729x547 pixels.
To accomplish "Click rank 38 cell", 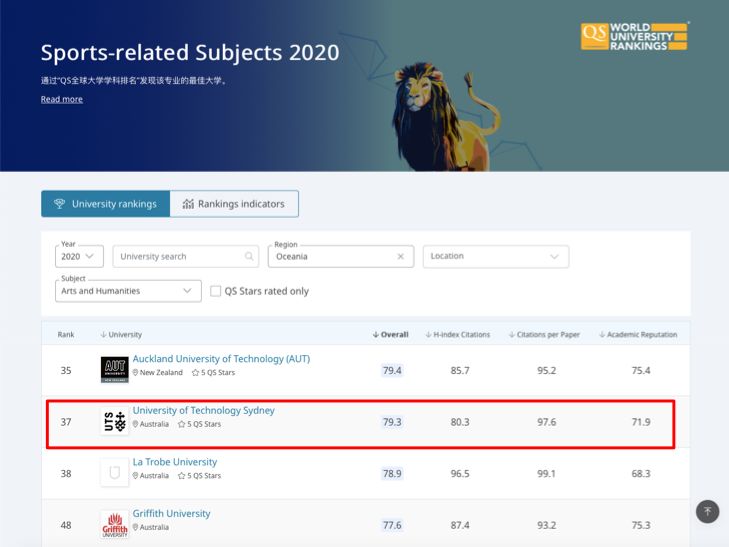I will pos(66,474).
